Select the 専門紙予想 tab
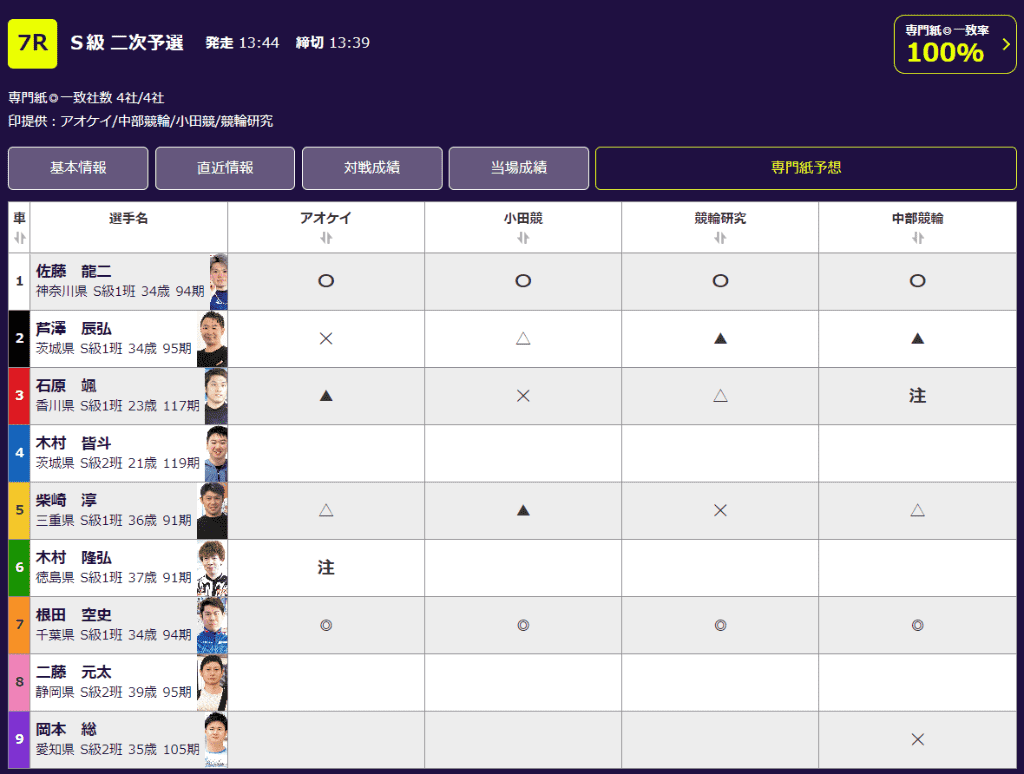The image size is (1024, 774). click(x=805, y=168)
